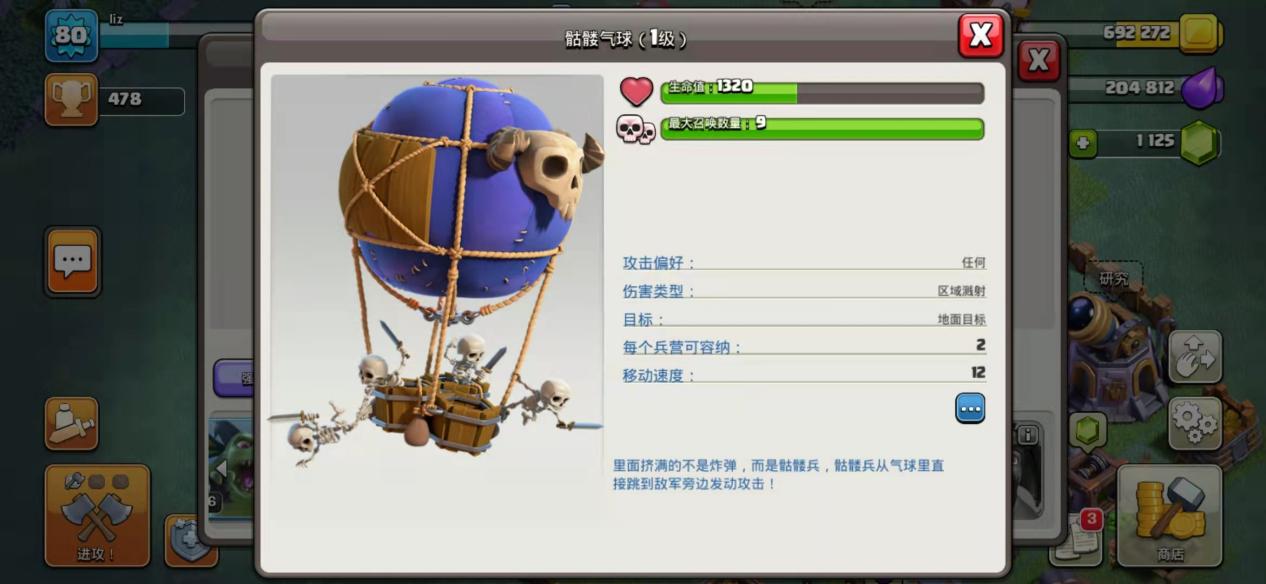Open the notes icon with red badge
The width and height of the screenshot is (1266, 584).
(1077, 538)
